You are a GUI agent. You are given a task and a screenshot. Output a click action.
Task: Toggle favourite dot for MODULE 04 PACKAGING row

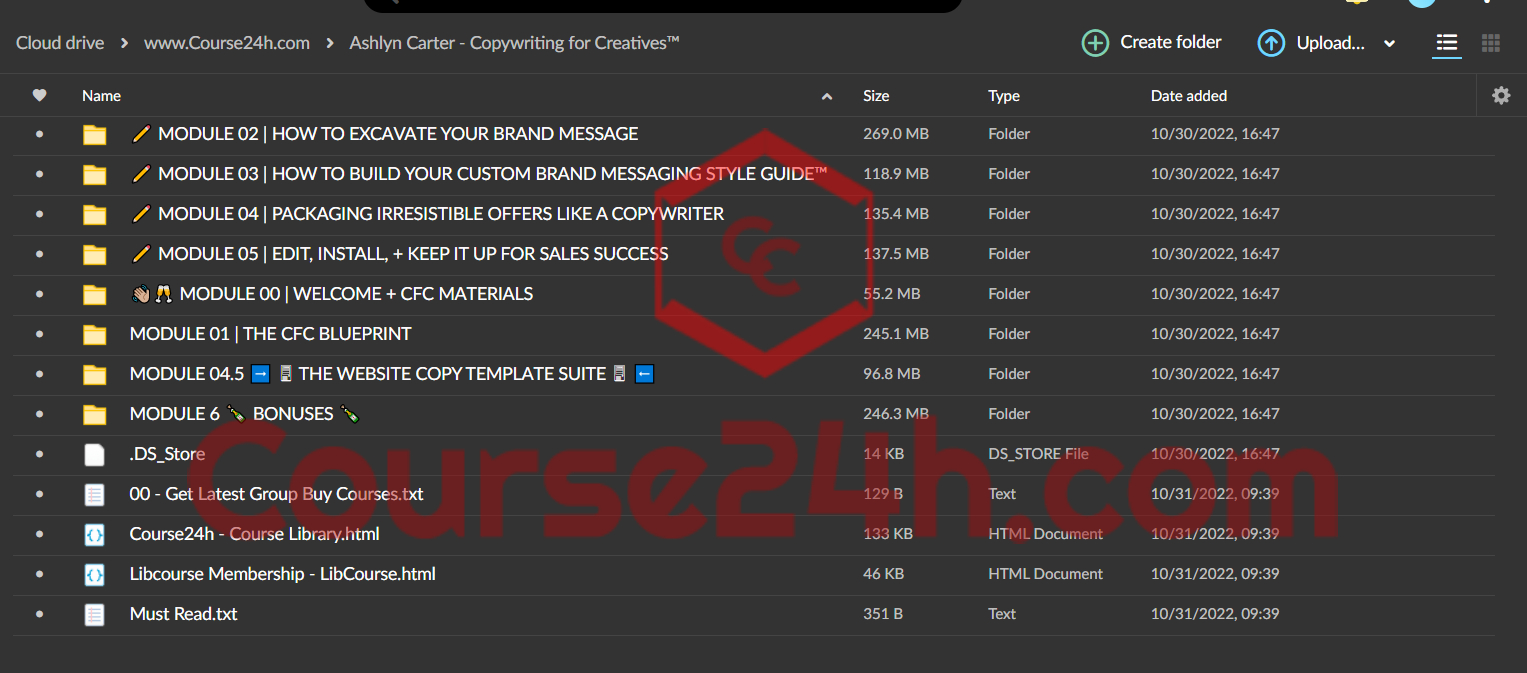coord(39,214)
